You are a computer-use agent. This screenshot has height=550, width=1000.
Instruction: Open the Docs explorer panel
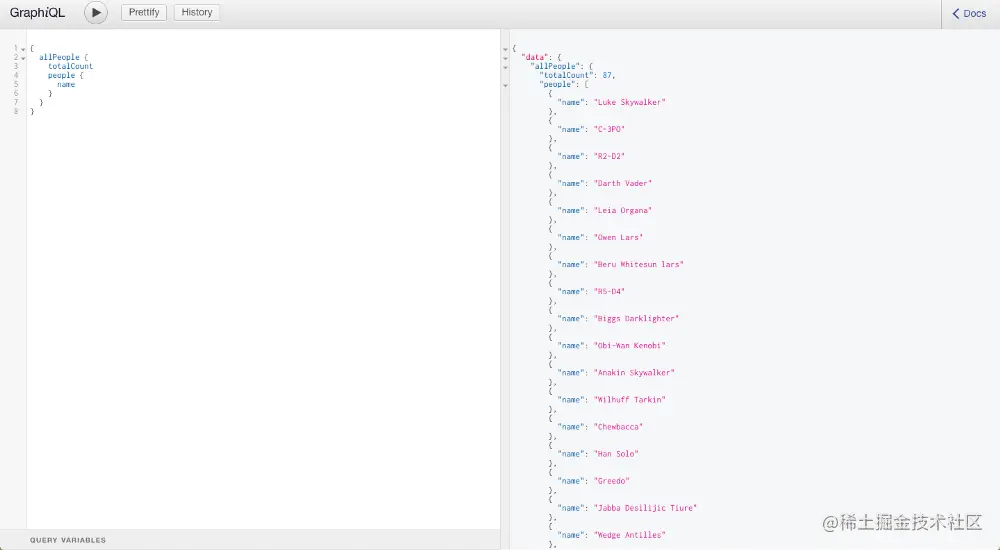pos(969,13)
